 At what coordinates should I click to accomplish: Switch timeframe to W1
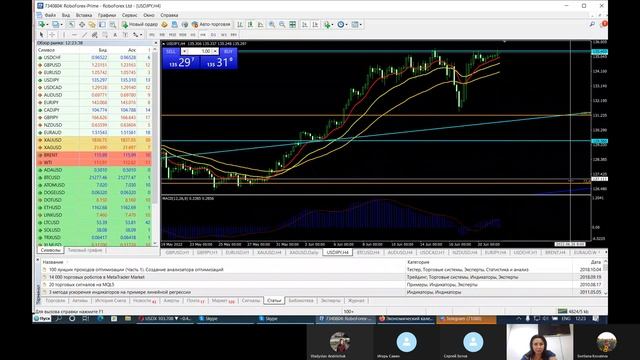(223, 35)
